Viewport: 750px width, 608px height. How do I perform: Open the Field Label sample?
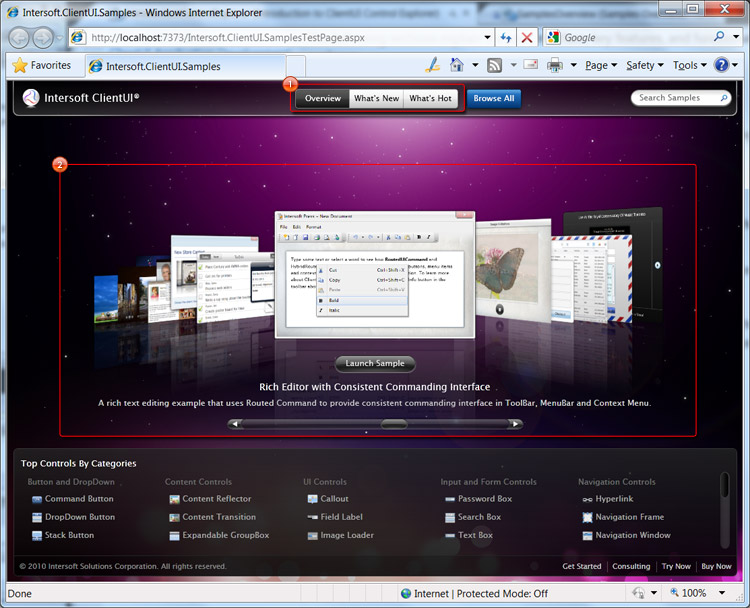(x=335, y=517)
